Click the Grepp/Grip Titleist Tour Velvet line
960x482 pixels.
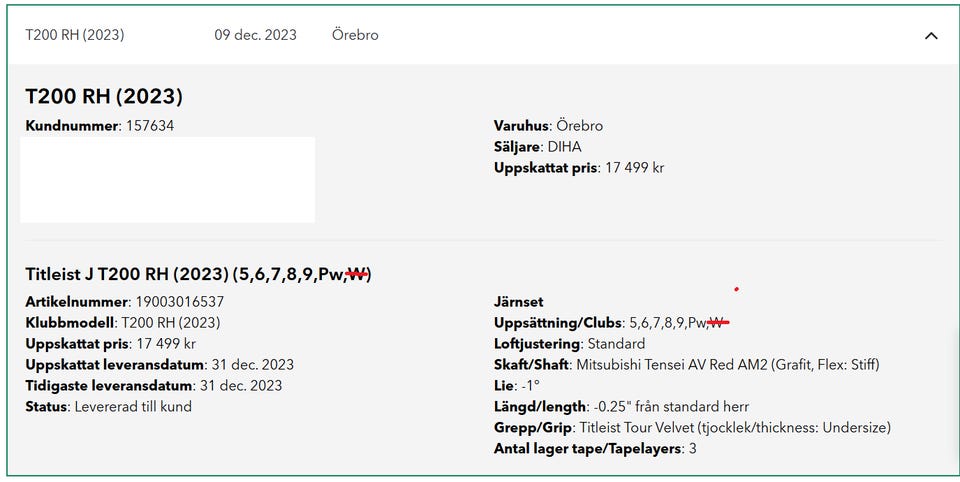tap(692, 427)
